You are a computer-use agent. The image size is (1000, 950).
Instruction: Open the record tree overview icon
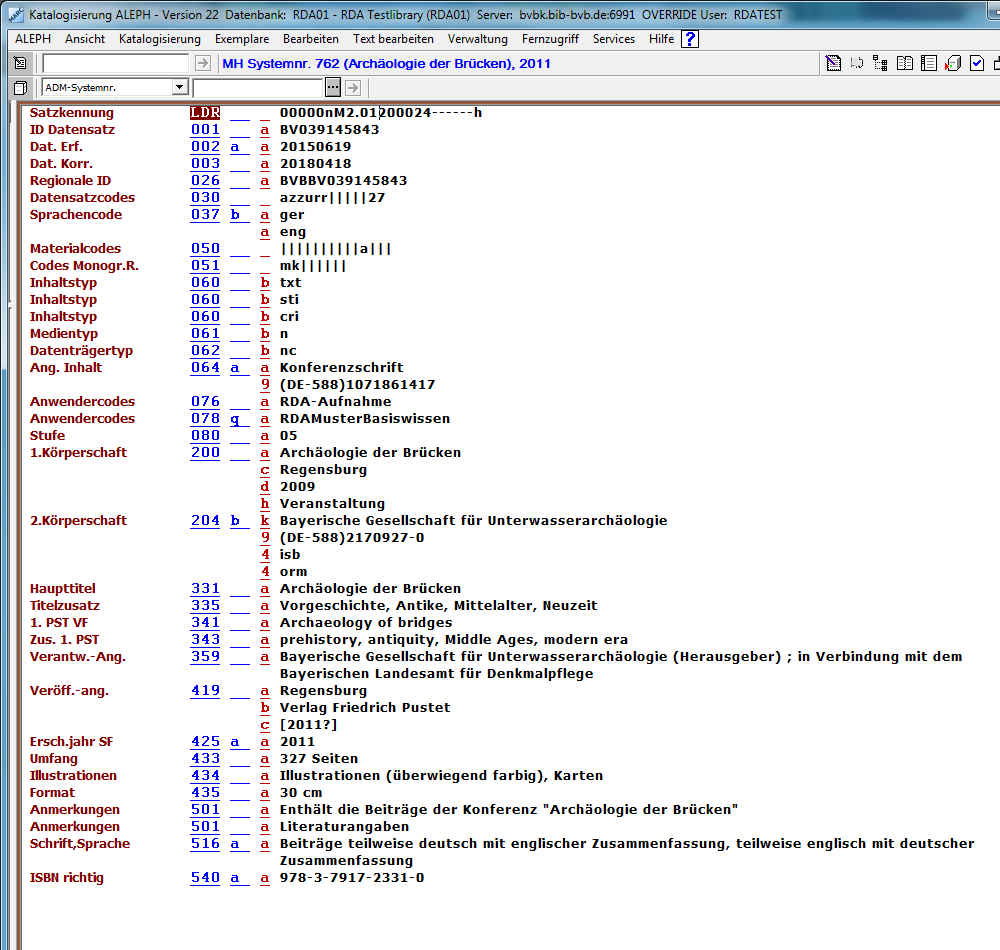(881, 64)
